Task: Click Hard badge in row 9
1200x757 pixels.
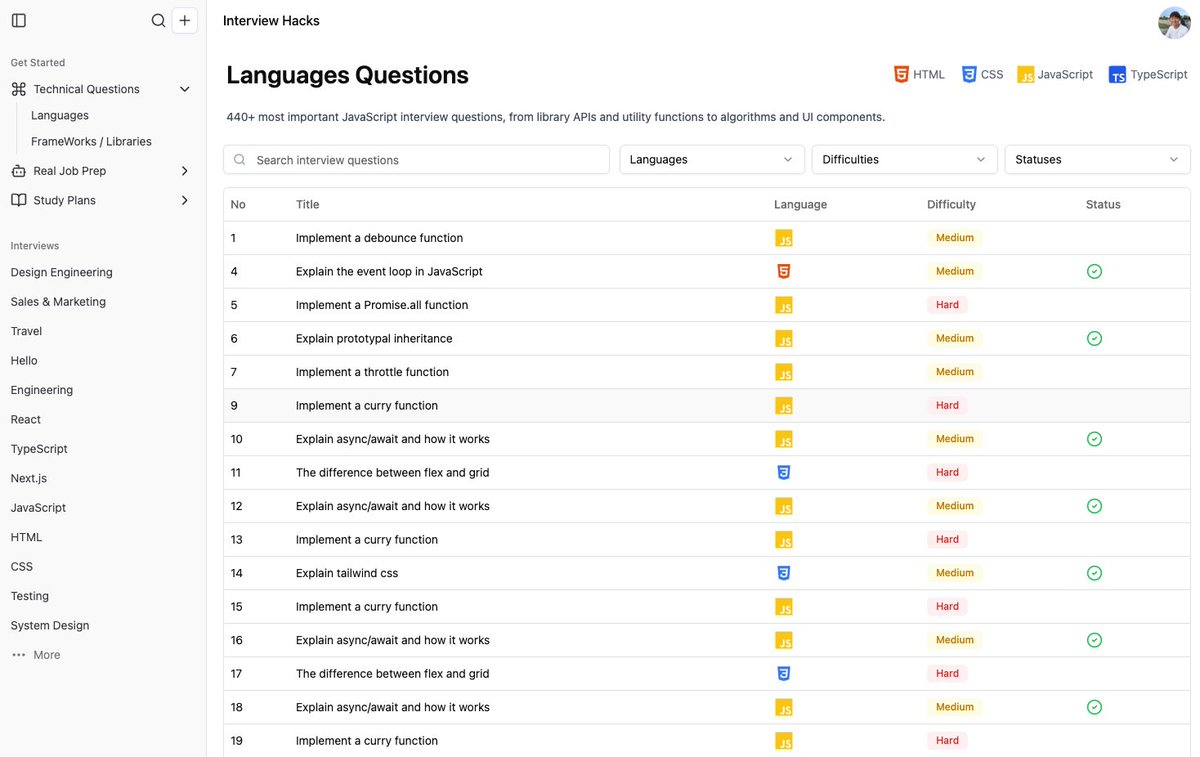Action: point(948,405)
